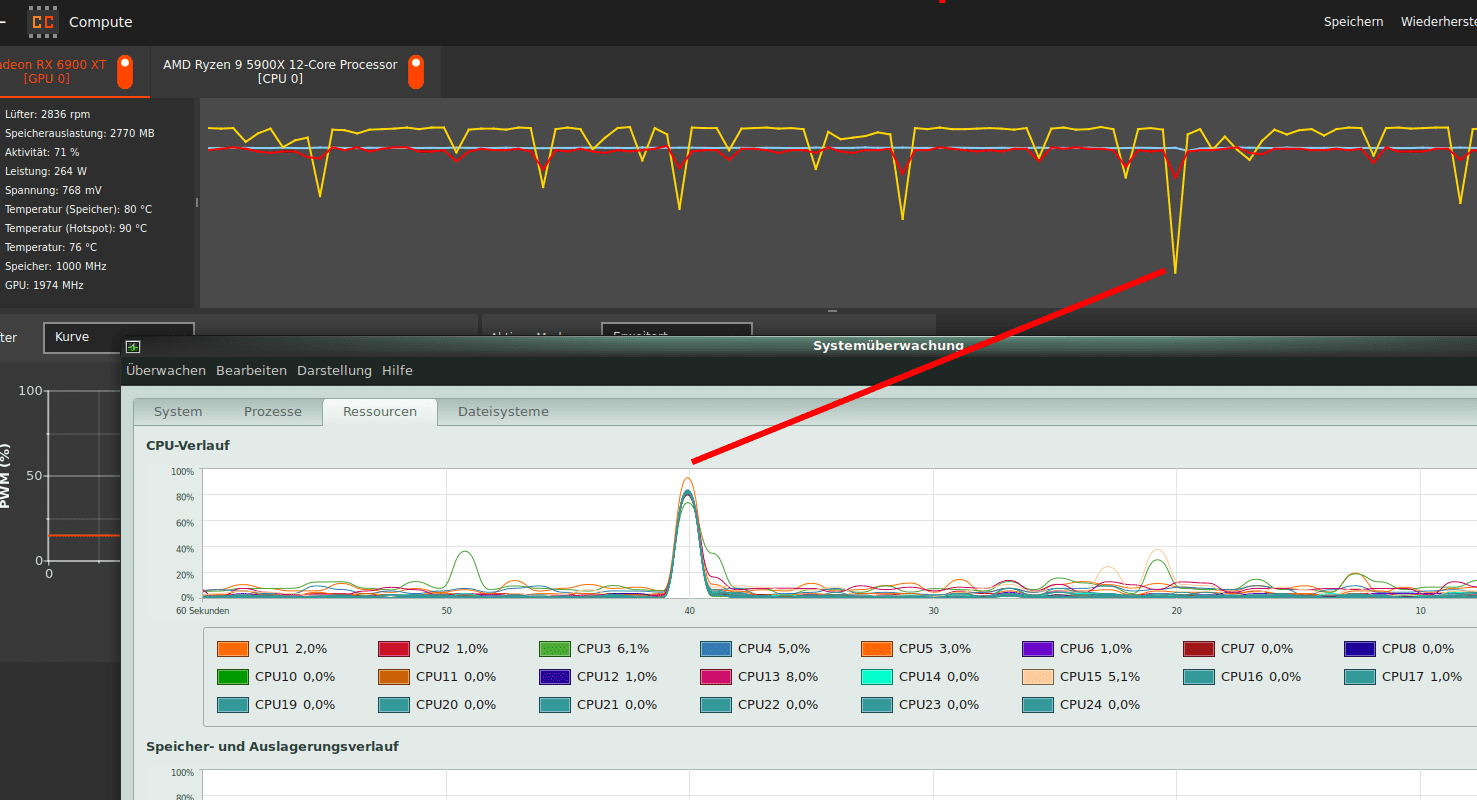
Task: Click the Temperatur (Hotspot): 90 °C reading
Action: [x=76, y=228]
